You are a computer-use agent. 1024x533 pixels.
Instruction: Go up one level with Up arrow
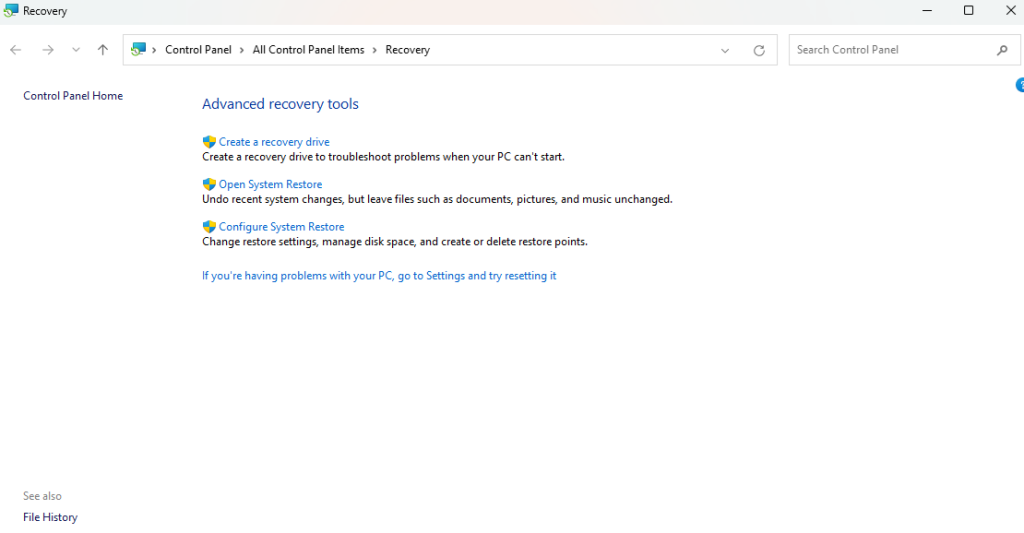[102, 50]
